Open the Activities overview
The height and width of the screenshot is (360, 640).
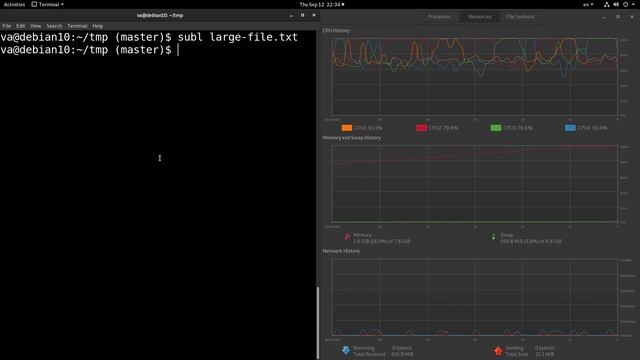point(14,4)
